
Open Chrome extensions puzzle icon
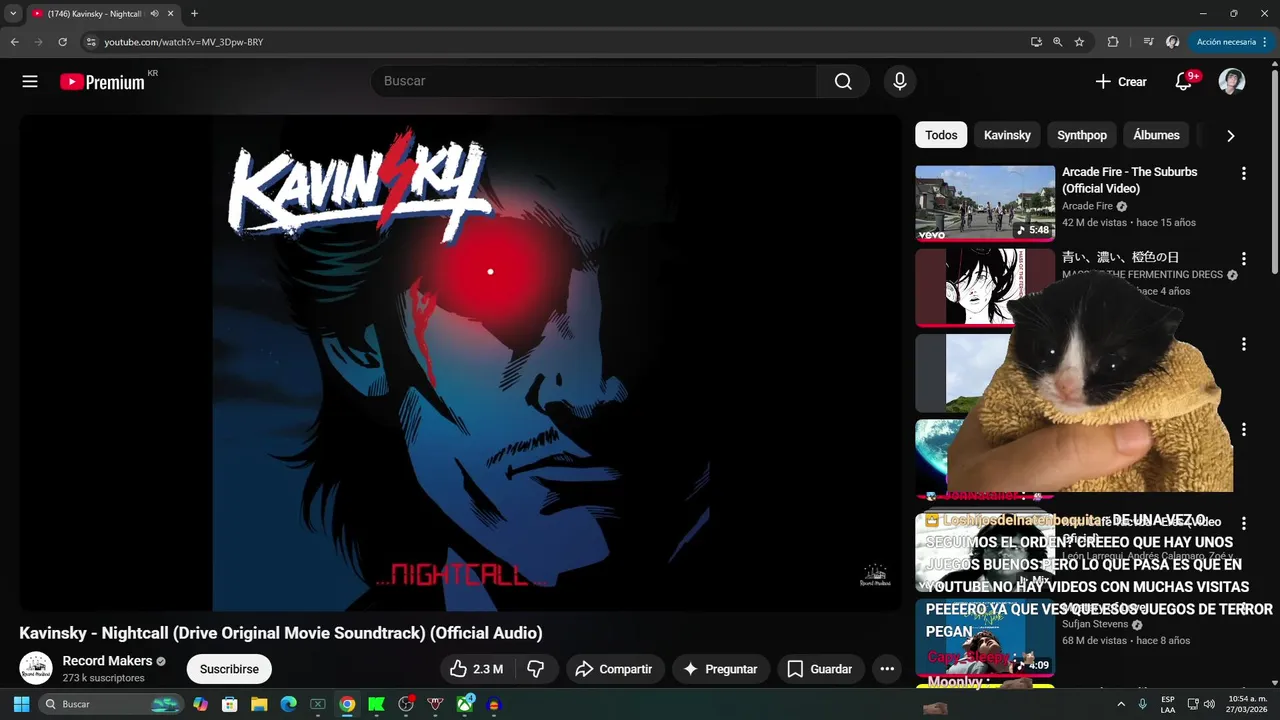click(1112, 42)
